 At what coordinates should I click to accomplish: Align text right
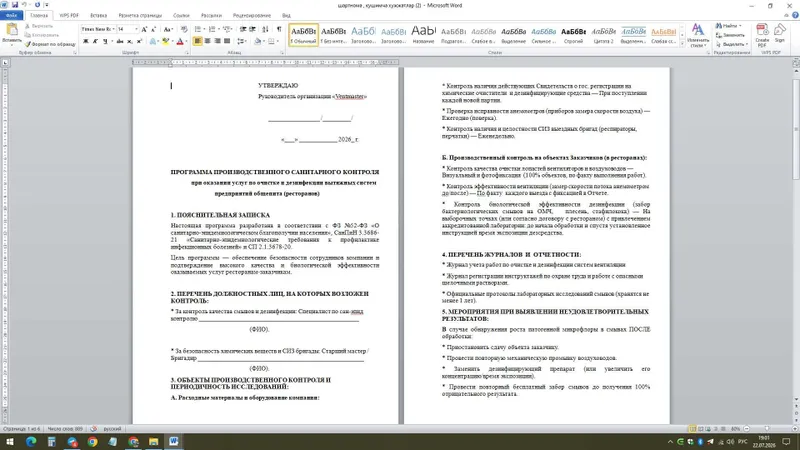[x=217, y=41]
